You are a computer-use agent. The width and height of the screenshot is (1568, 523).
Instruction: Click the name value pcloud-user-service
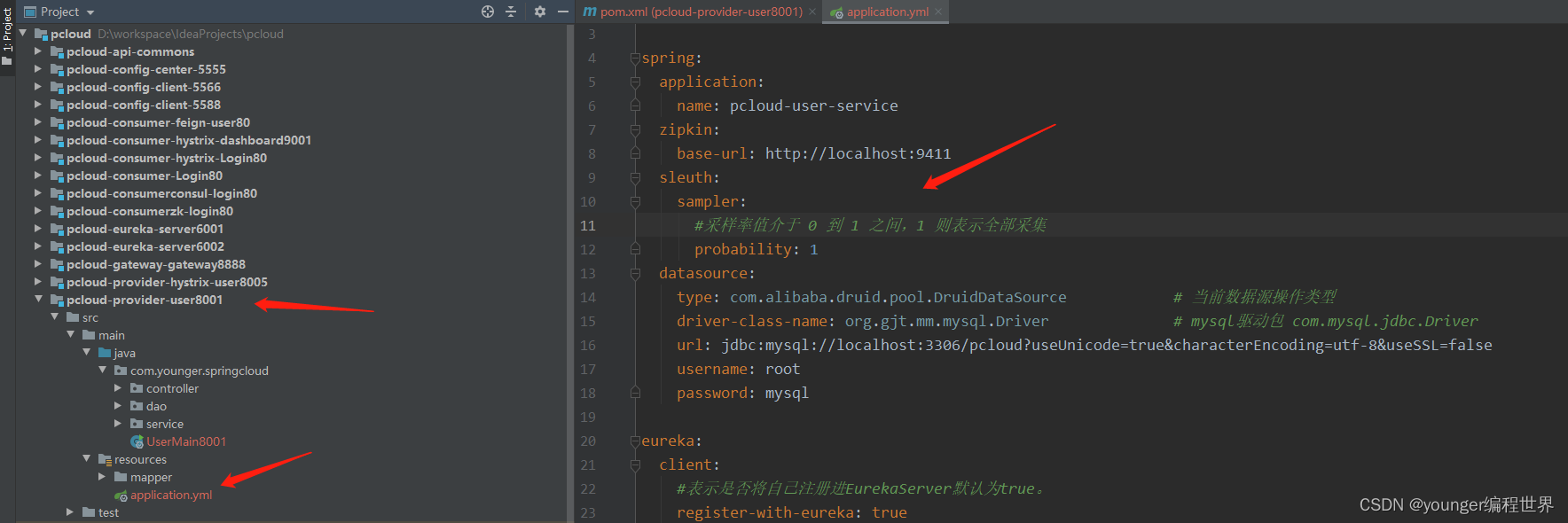coord(813,105)
